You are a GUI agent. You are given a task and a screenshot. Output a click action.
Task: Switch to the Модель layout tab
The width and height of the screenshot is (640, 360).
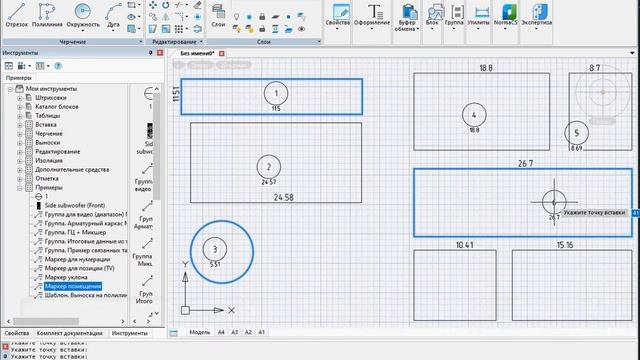[199, 332]
